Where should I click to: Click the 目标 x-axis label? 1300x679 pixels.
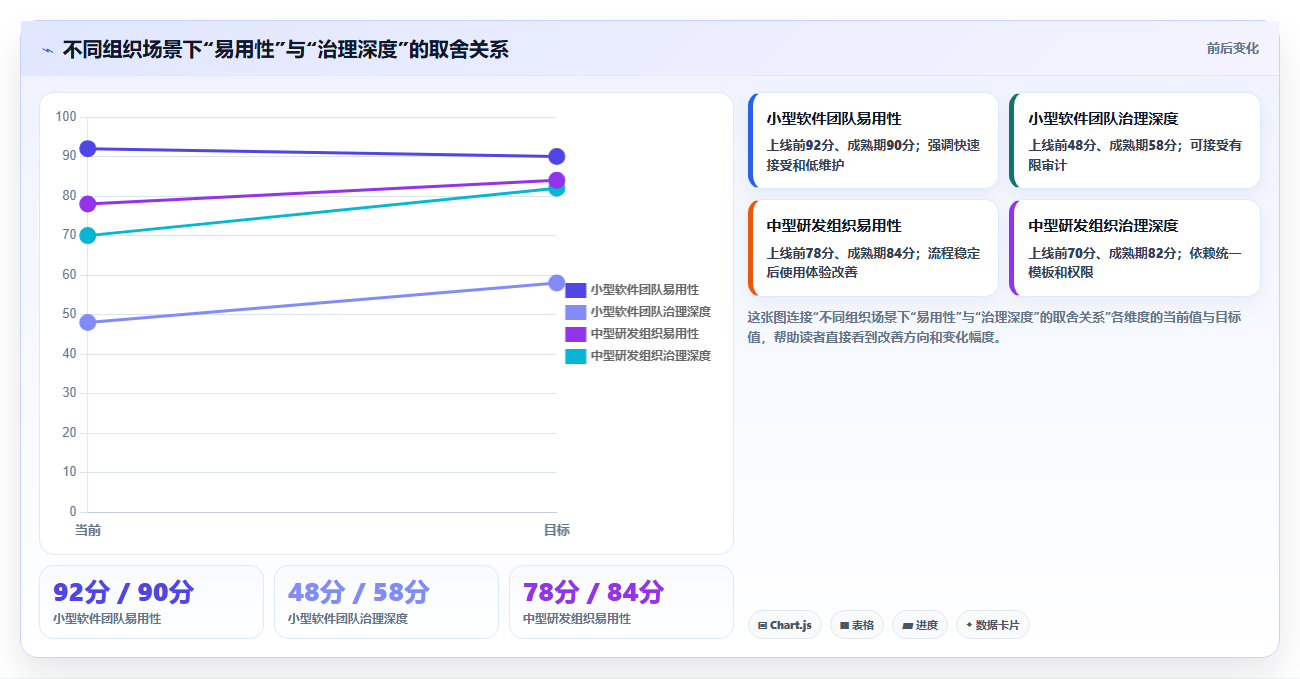(x=557, y=530)
